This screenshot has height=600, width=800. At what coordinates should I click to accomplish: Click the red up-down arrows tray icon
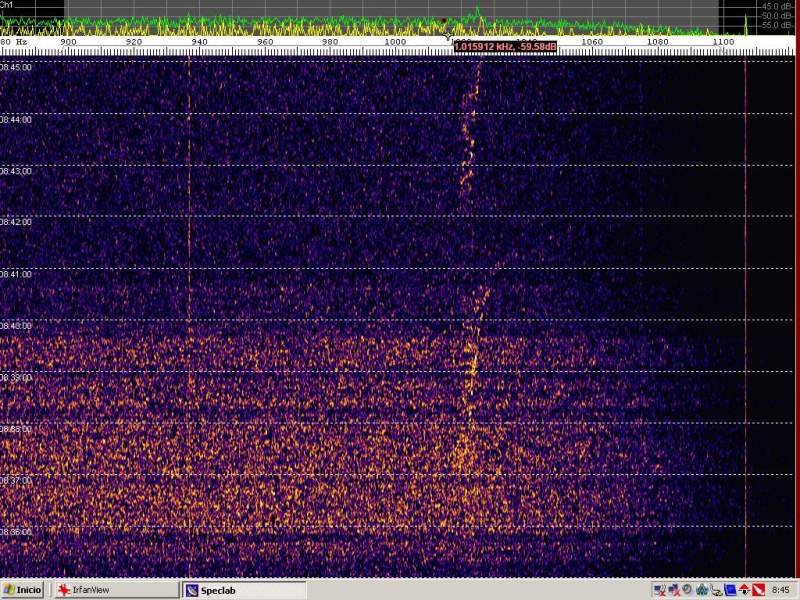click(744, 590)
